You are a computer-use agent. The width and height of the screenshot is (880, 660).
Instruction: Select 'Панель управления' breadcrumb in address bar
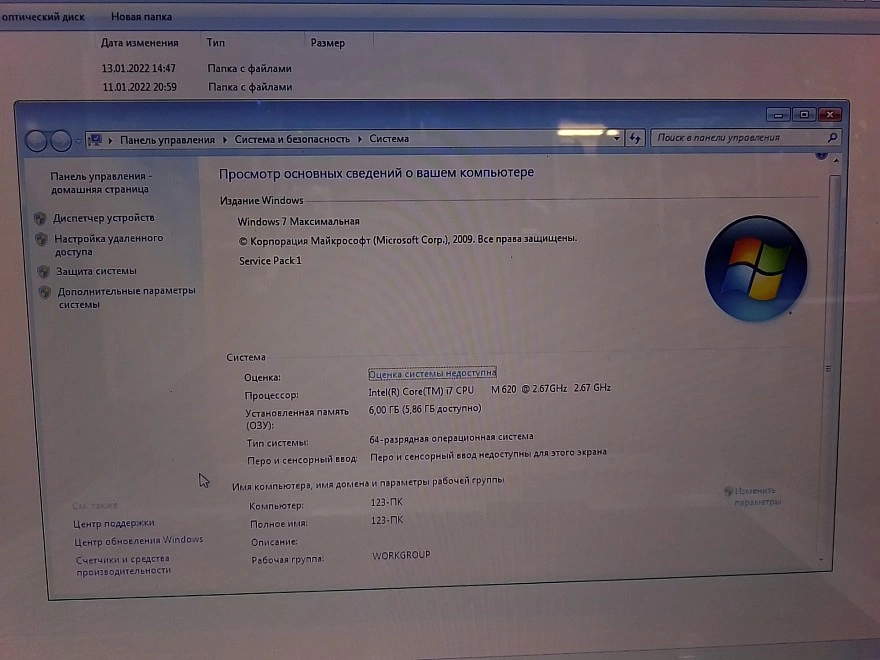pos(167,140)
